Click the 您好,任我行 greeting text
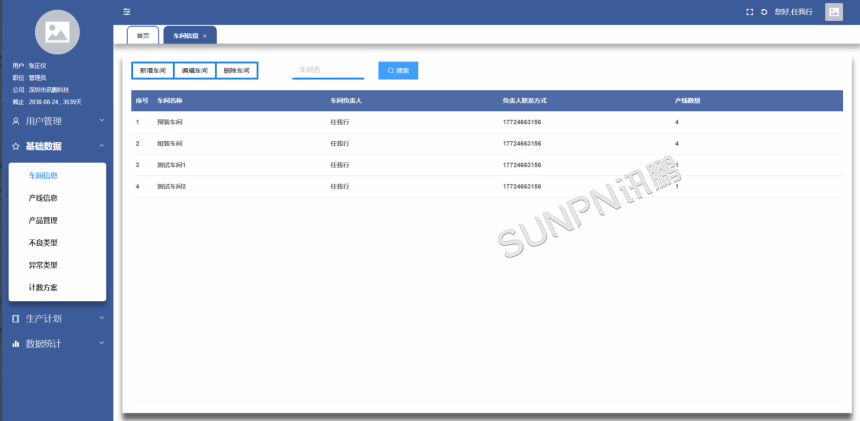Screen dimensions: 860x421 tap(793, 12)
